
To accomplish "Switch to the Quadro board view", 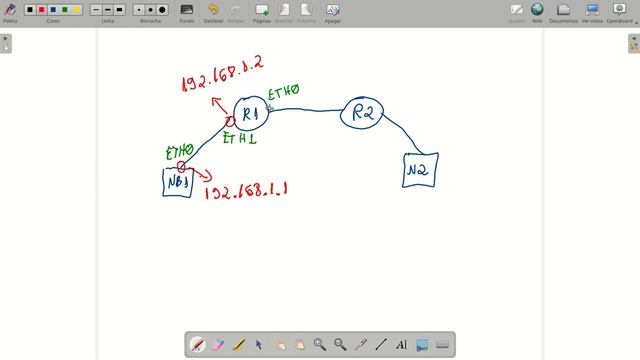I will click(x=516, y=12).
